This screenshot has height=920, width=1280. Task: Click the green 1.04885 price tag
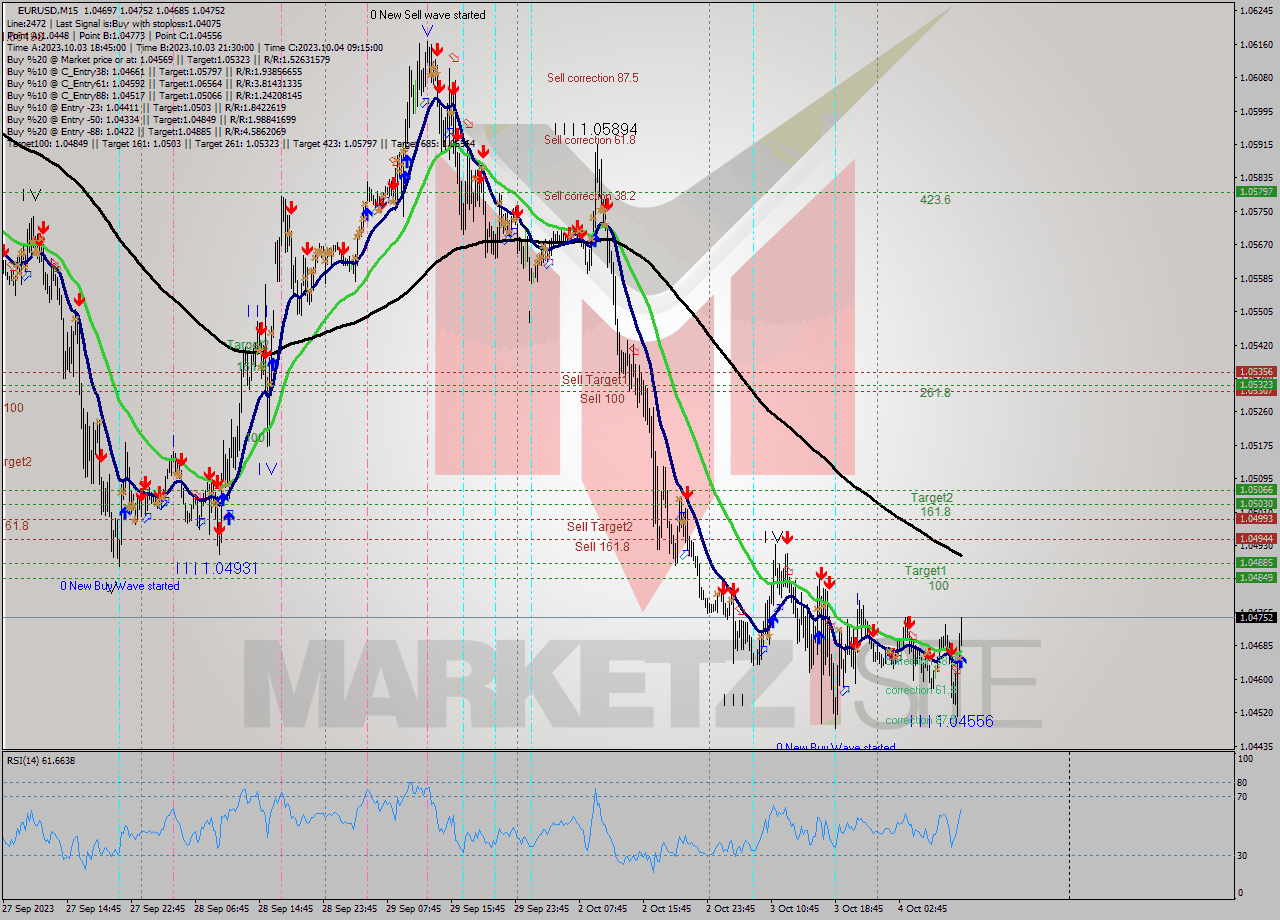(x=1255, y=563)
